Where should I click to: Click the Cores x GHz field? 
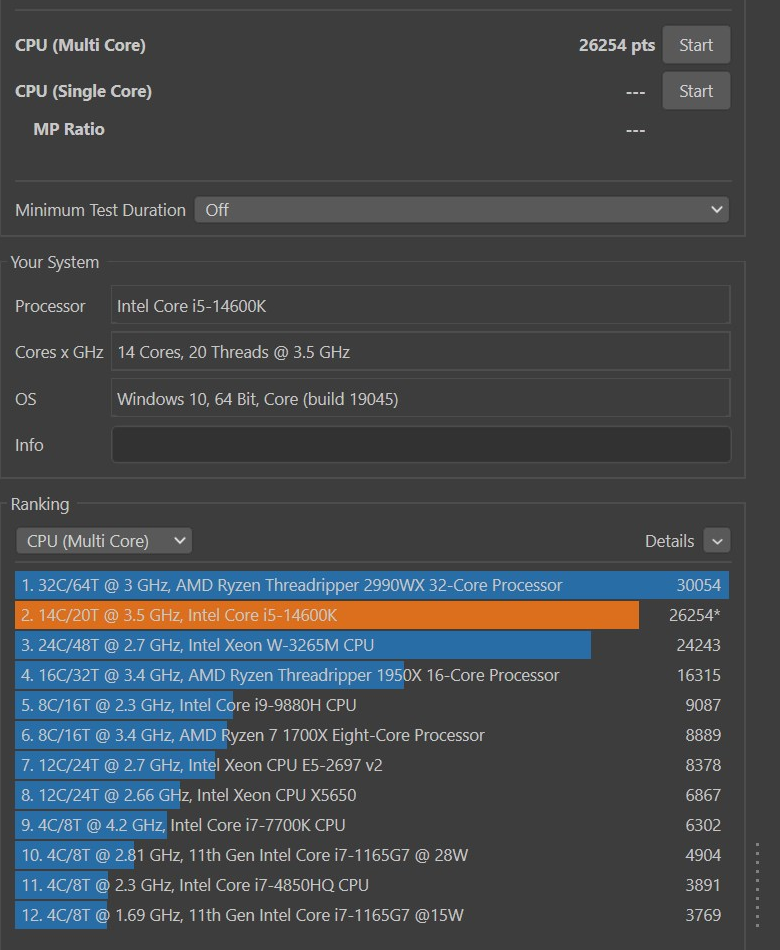421,351
